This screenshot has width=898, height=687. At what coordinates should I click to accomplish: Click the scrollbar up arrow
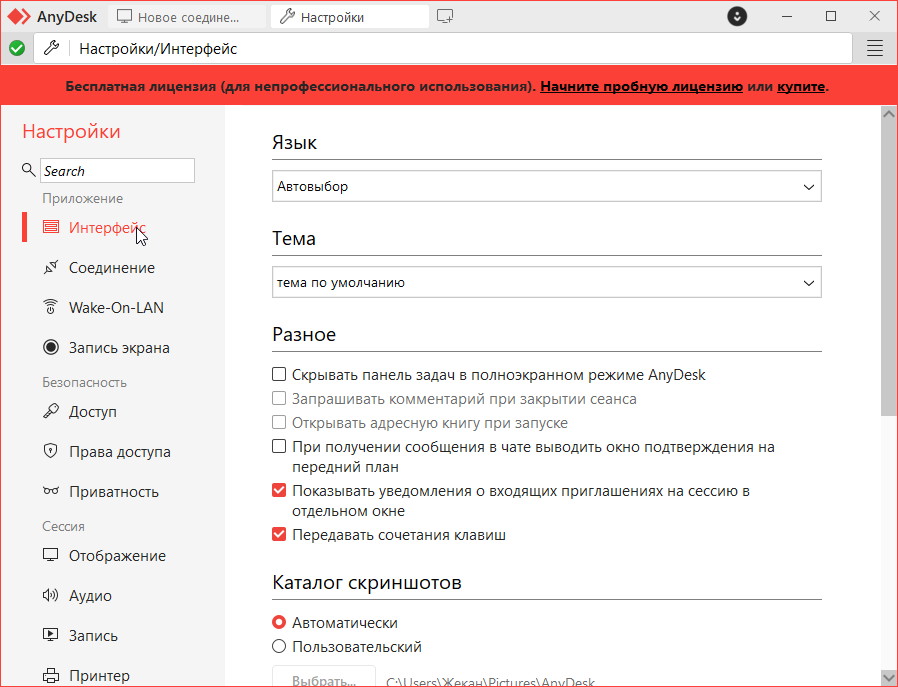(x=888, y=113)
